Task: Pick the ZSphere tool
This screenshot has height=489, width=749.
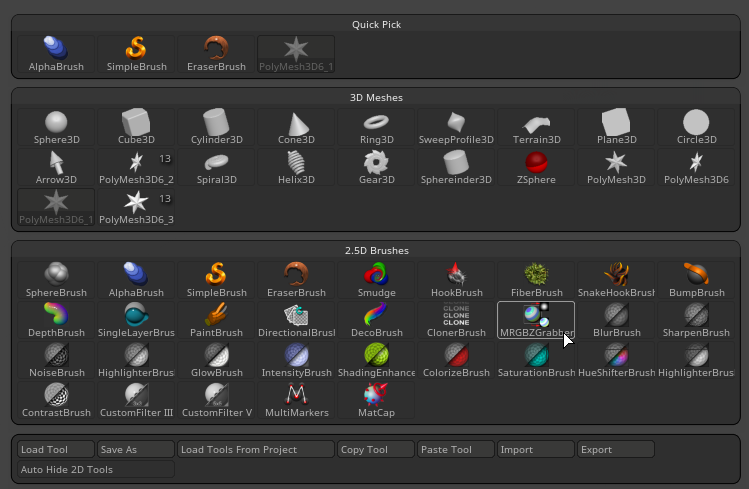Action: click(536, 167)
